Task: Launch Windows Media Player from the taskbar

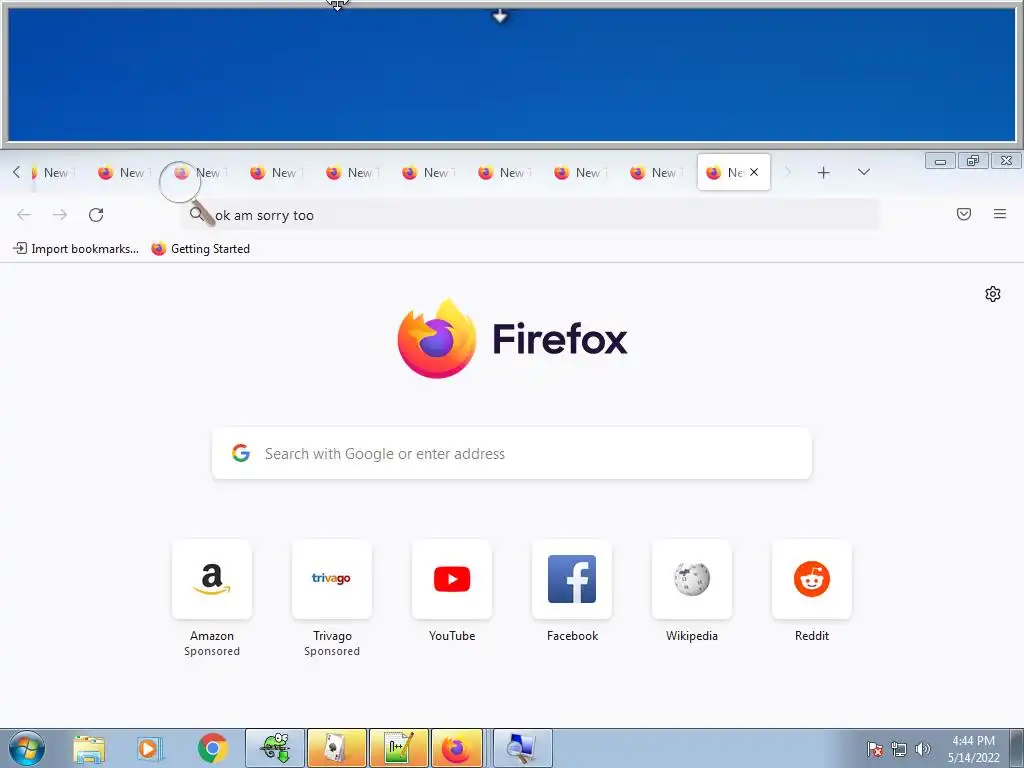Action: [x=150, y=748]
